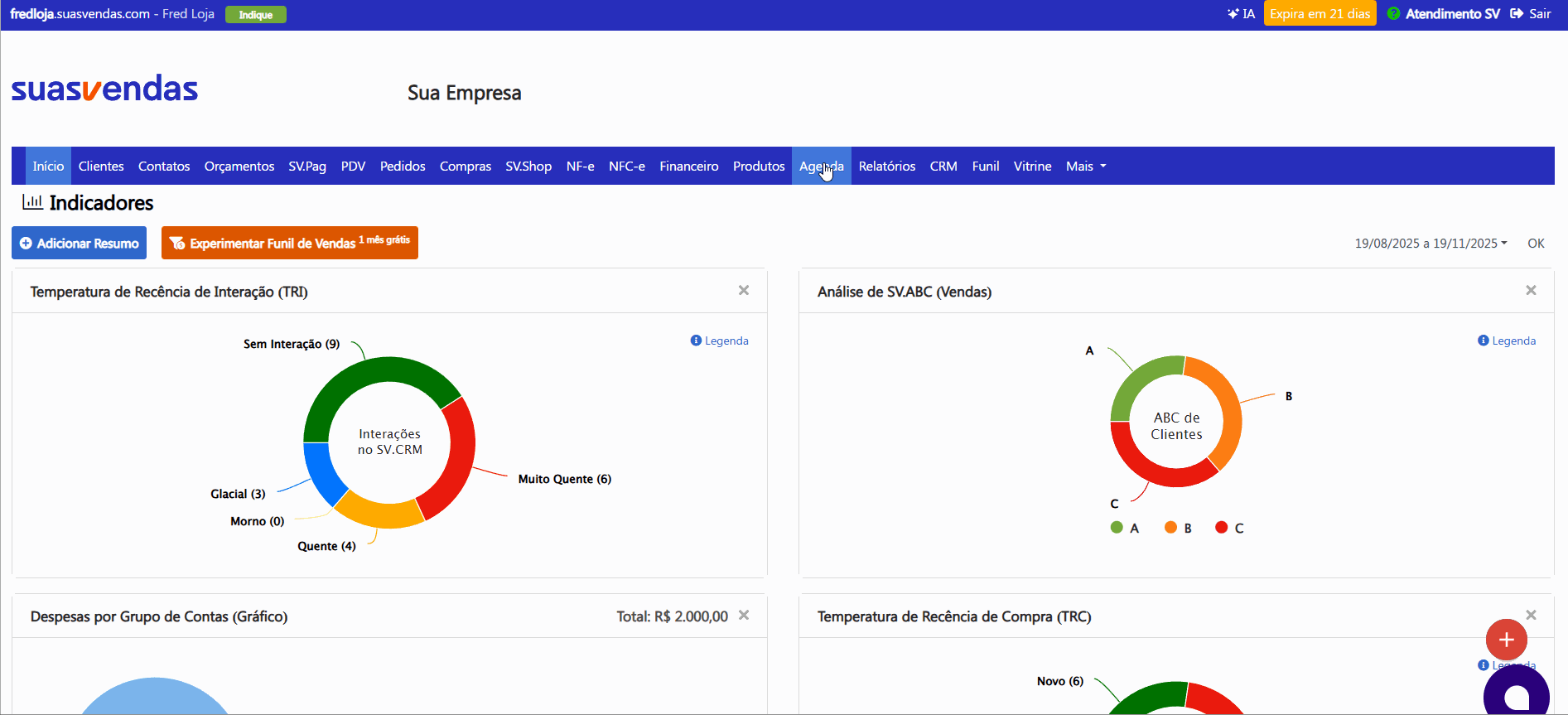Click the Sem Interação (9) label
The image size is (1568, 715).
tap(292, 344)
